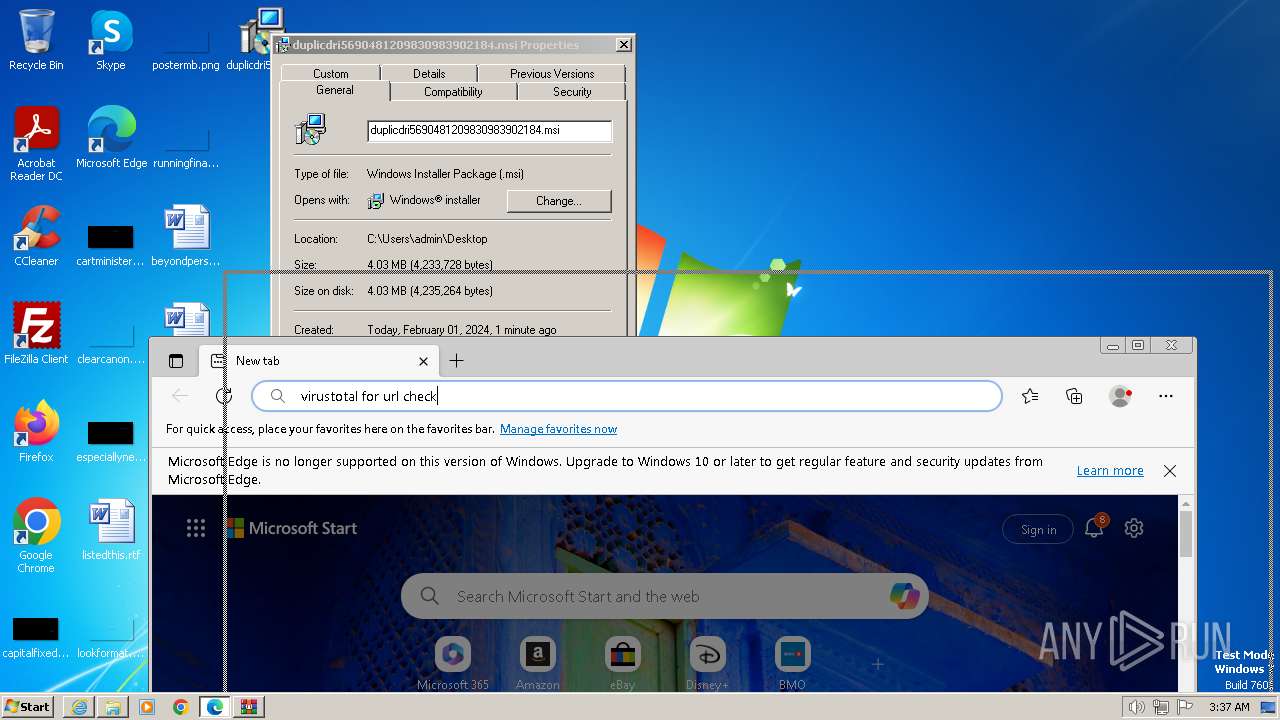1280x720 pixels.
Task: Open Acrobat Reader DC shortcut
Action: coord(36,144)
